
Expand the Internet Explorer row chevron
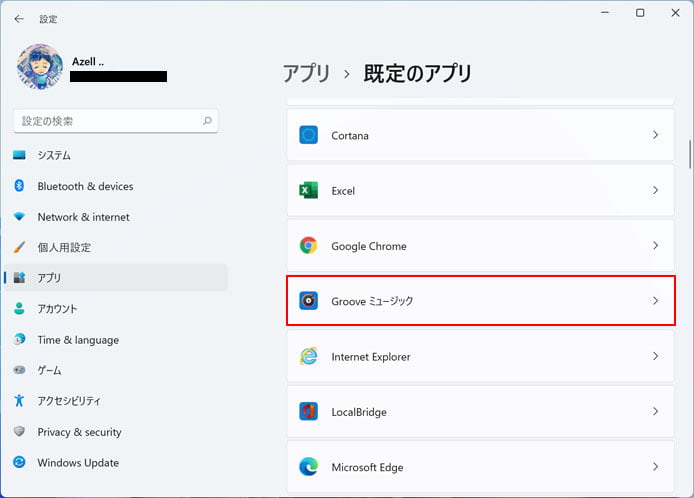tap(655, 356)
